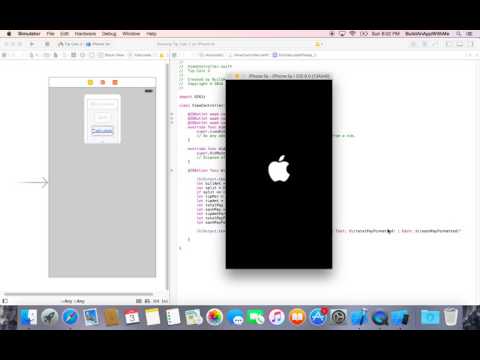Open Calendar from the Dock
This screenshot has height=360, width=480.
point(132,317)
